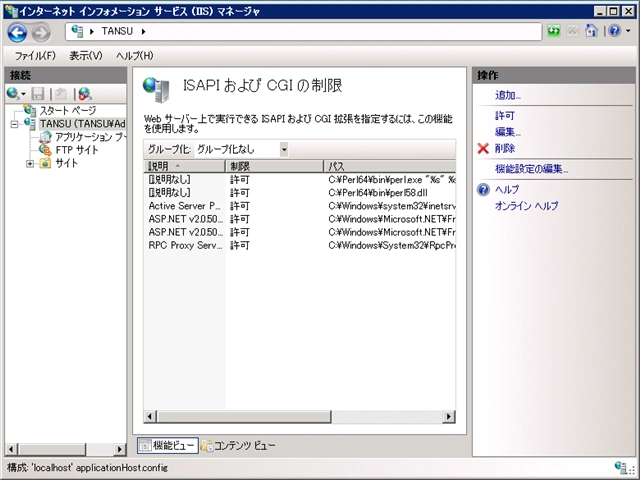The image size is (640, 480).
Task: Click the grey Forward navigation arrow
Action: 41,32
